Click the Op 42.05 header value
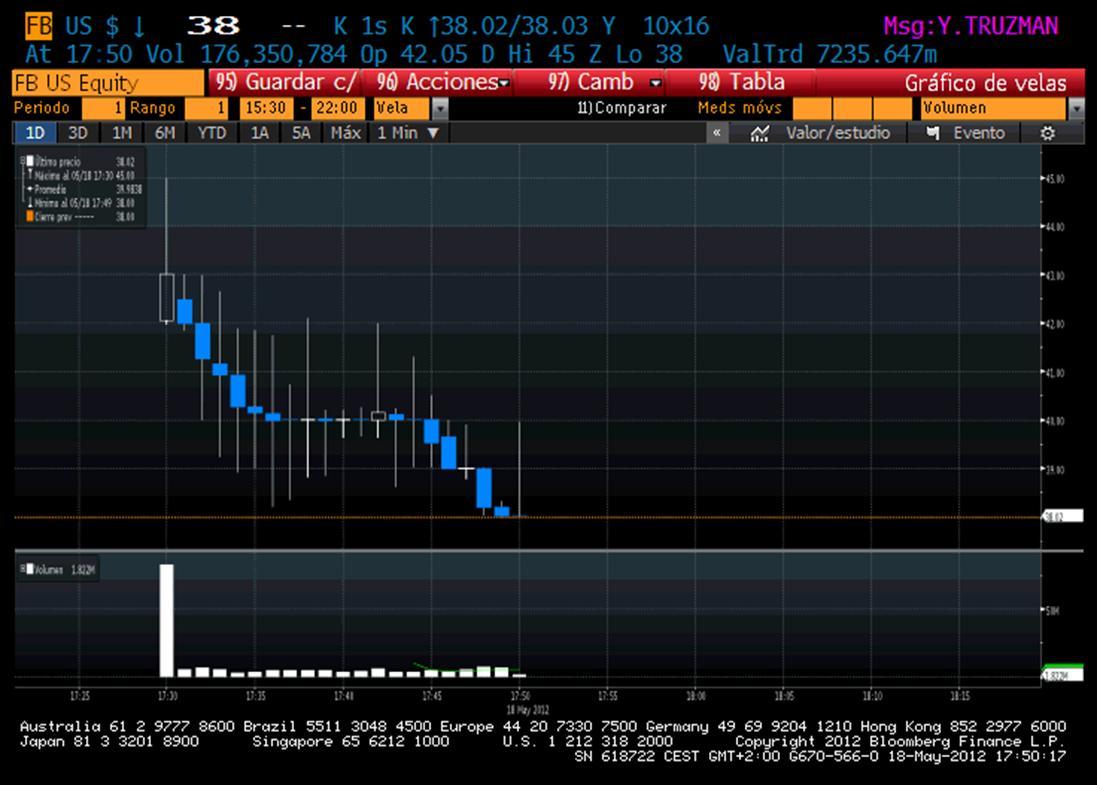Image resolution: width=1097 pixels, height=785 pixels. point(414,55)
